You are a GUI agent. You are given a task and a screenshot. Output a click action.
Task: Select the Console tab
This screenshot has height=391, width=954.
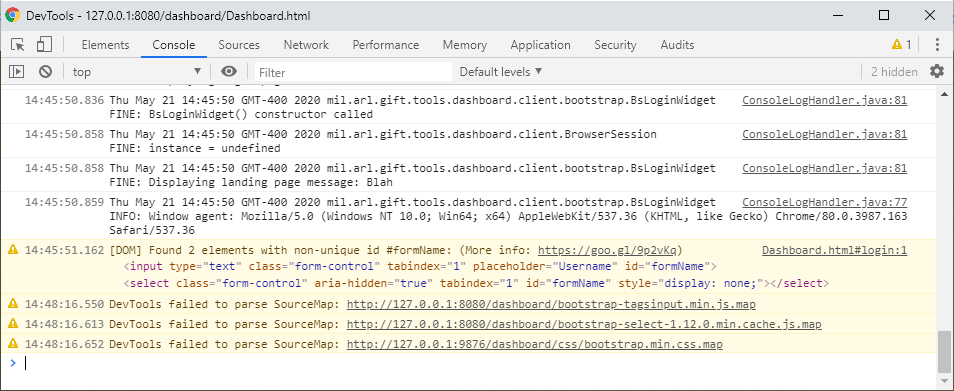pyautogui.click(x=174, y=44)
